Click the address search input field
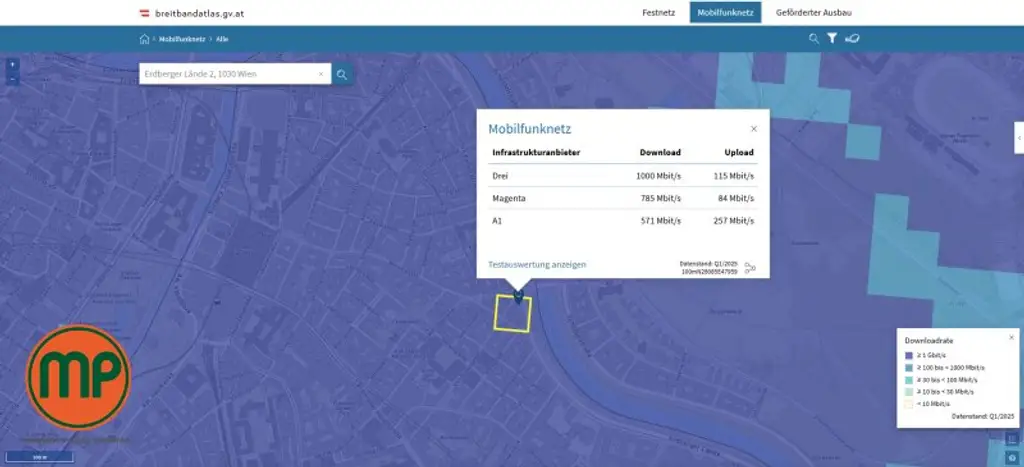The image size is (1024, 467). [x=228, y=74]
